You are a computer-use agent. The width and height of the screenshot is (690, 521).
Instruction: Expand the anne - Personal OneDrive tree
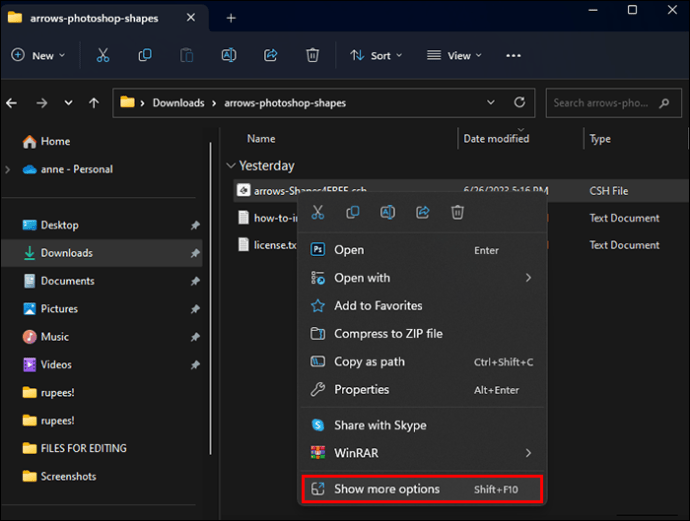tap(9, 170)
